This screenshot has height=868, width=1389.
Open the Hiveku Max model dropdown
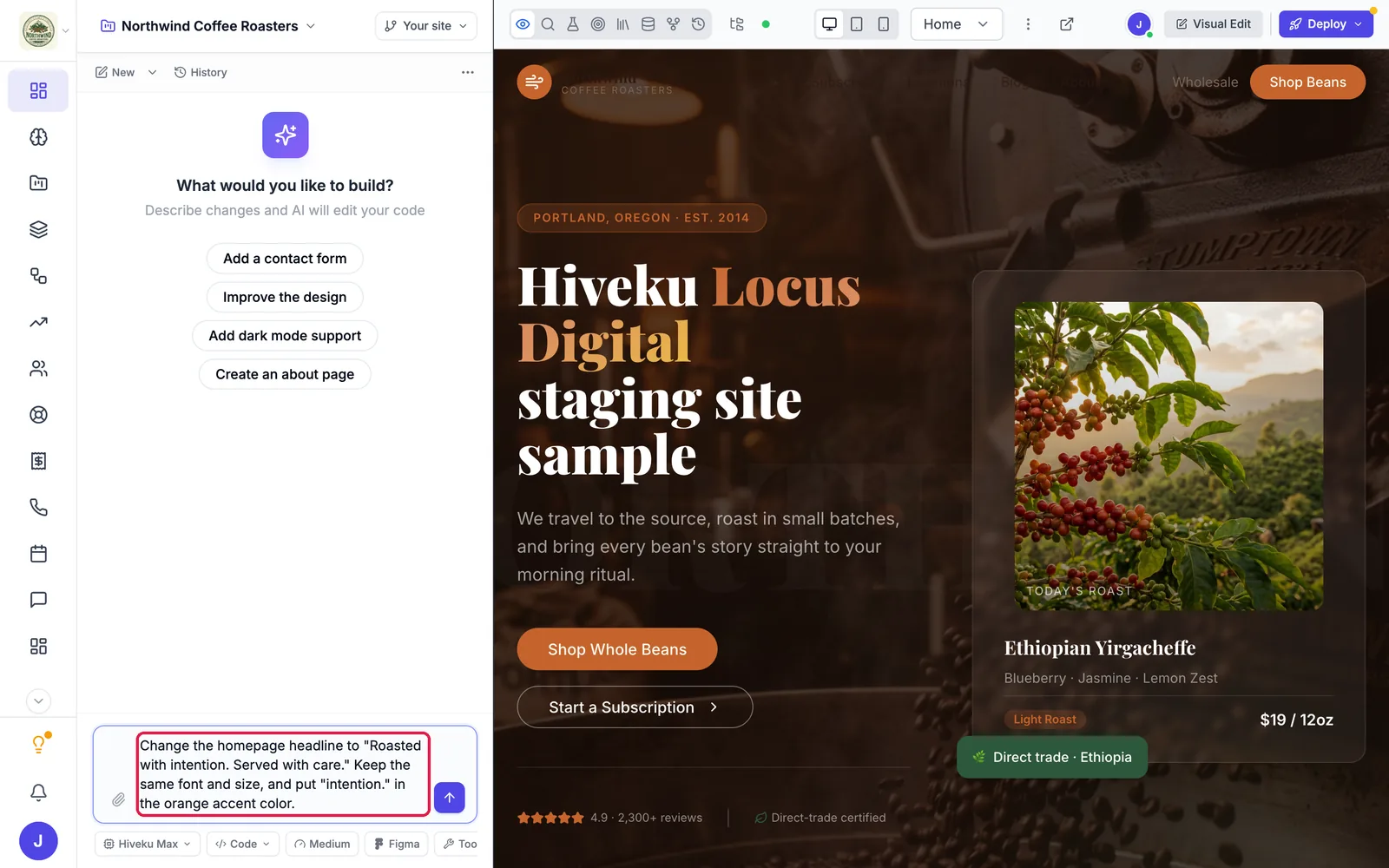pos(148,844)
